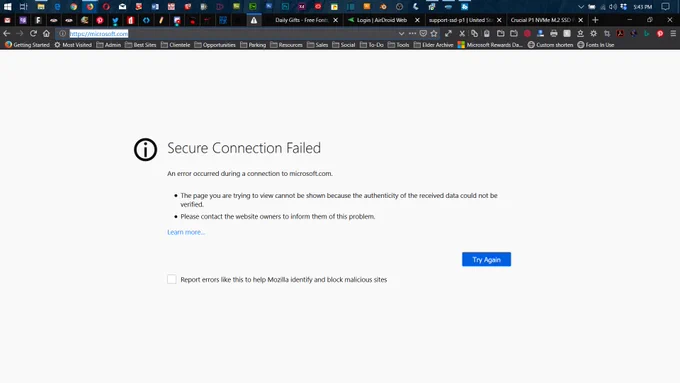Click the crop screenshot icon in the toolbar
This screenshot has width=680, height=383.
[x=607, y=33]
